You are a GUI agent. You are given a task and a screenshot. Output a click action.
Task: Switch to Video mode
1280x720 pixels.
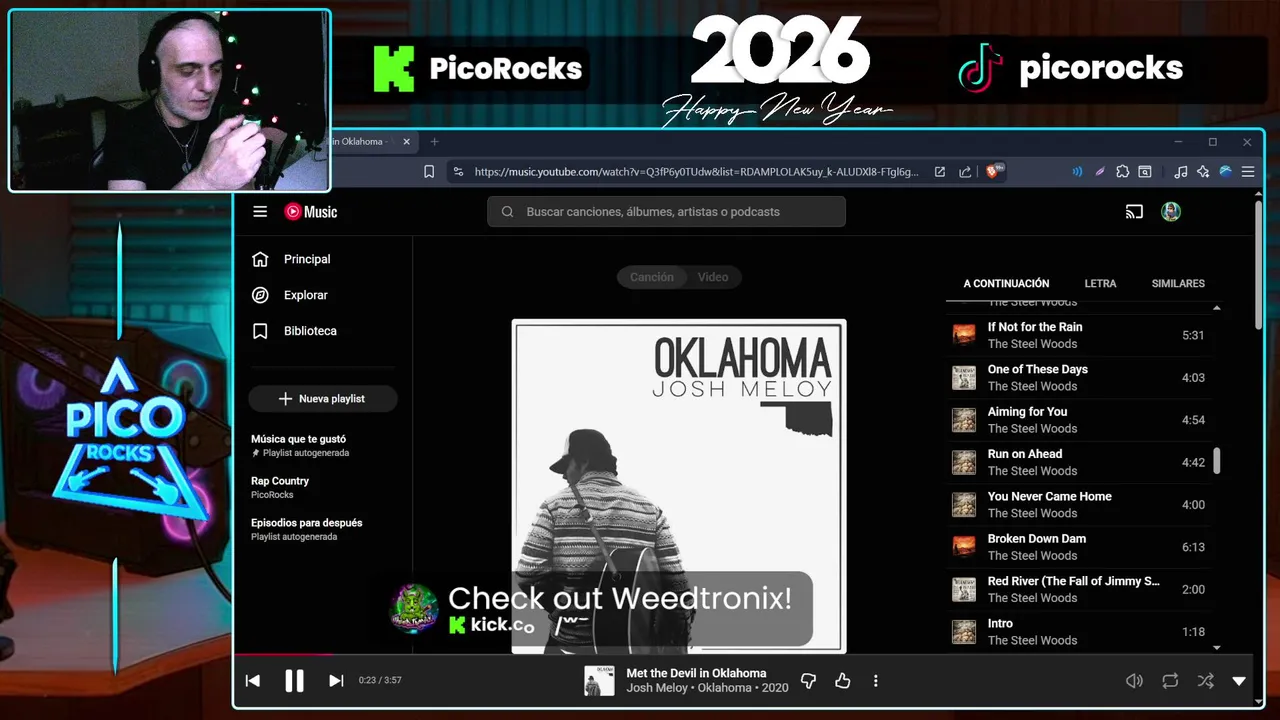(x=713, y=277)
